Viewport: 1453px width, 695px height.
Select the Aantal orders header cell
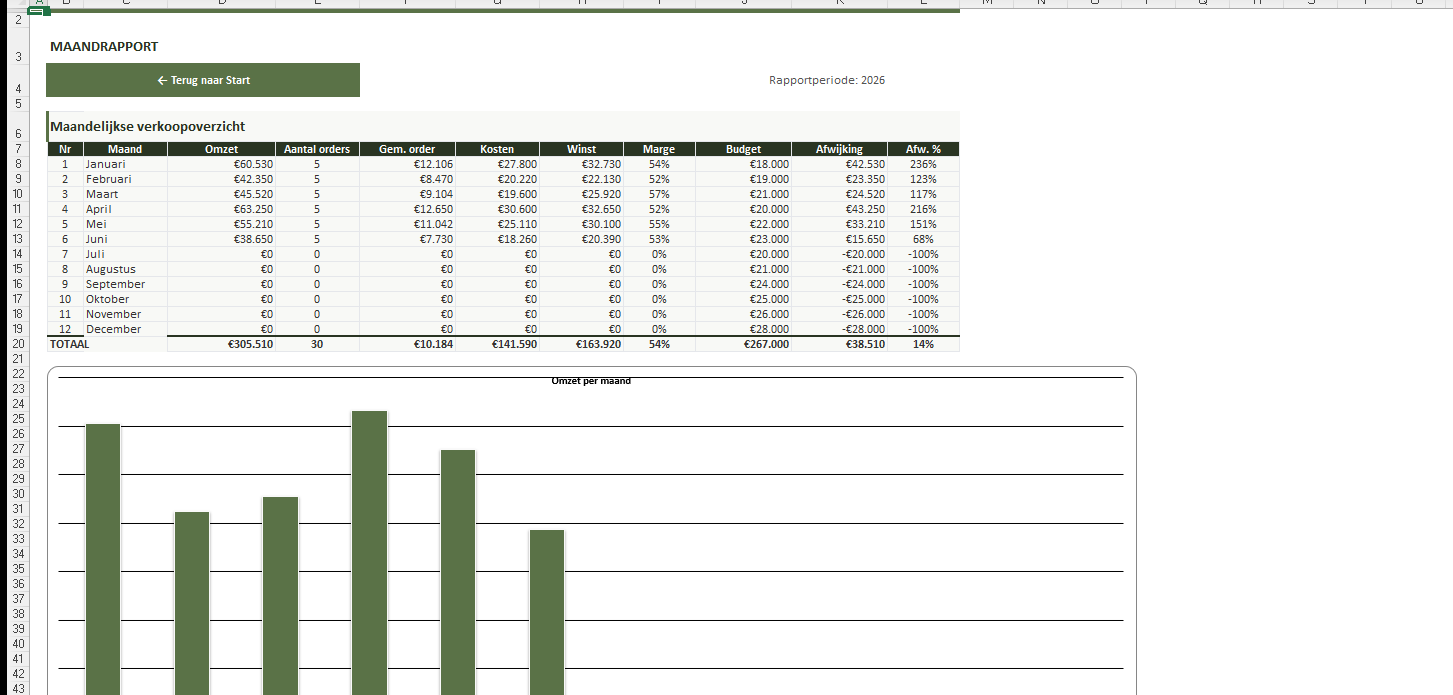pyautogui.click(x=317, y=149)
